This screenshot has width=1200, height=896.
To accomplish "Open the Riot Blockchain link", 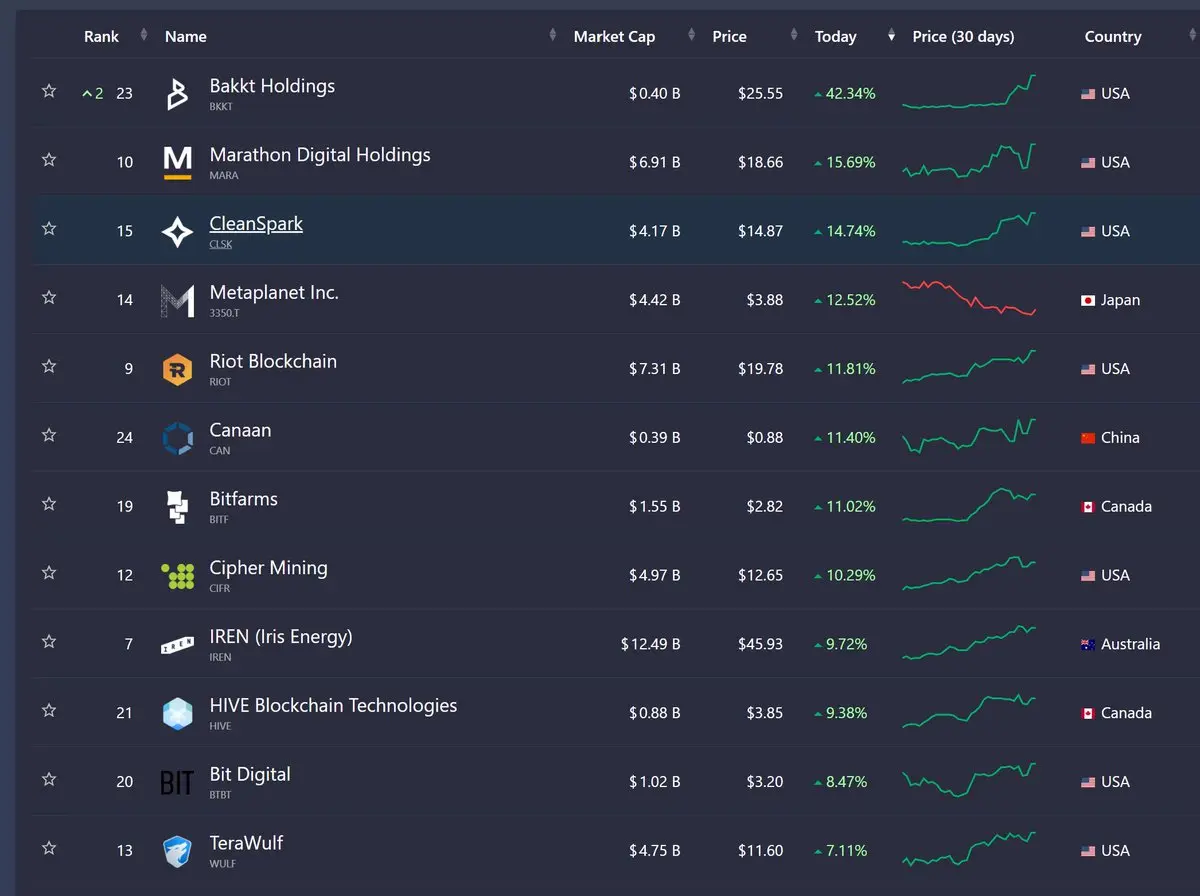I will (x=273, y=361).
